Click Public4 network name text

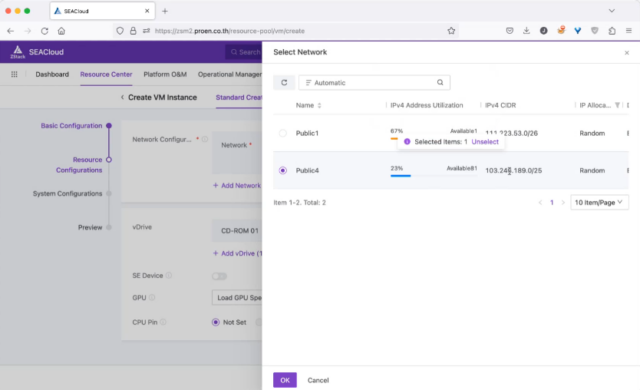pos(307,170)
